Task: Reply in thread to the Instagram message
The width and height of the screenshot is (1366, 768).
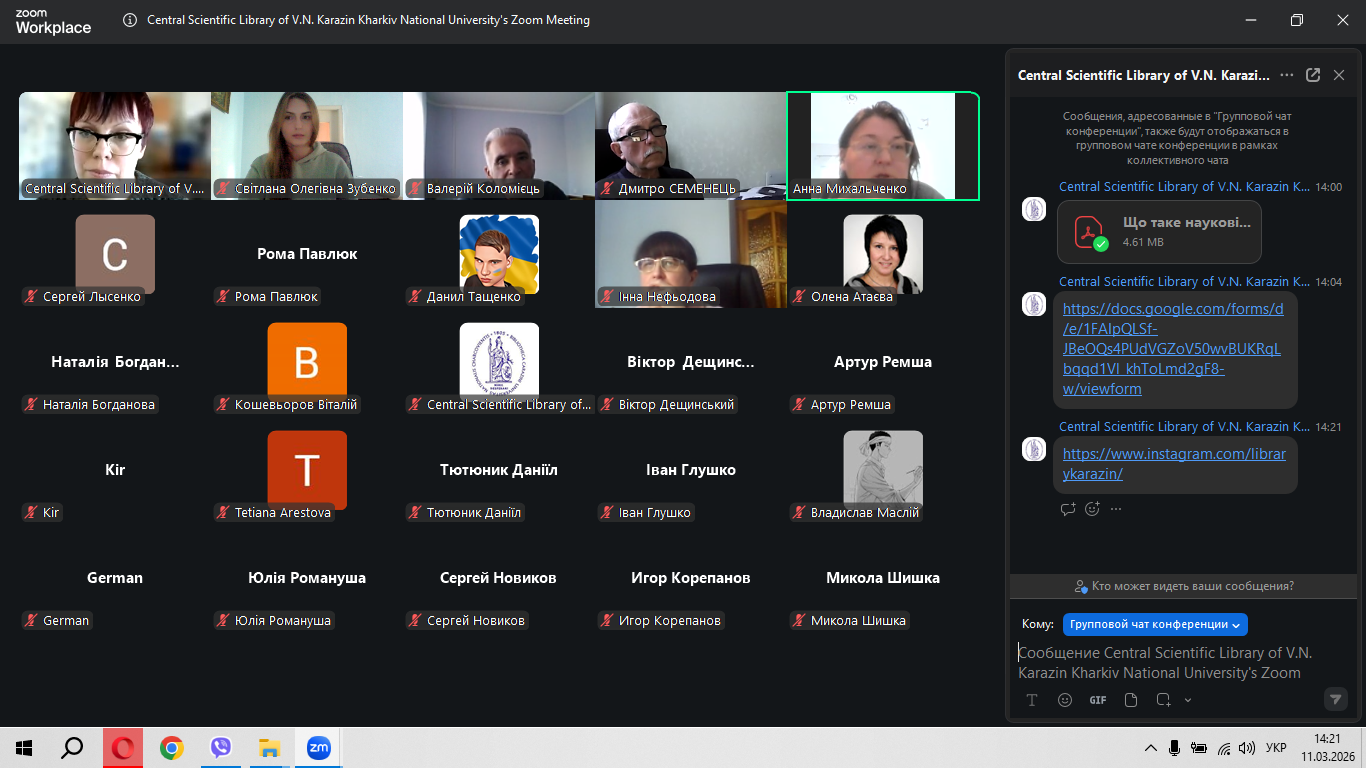Action: click(1068, 509)
